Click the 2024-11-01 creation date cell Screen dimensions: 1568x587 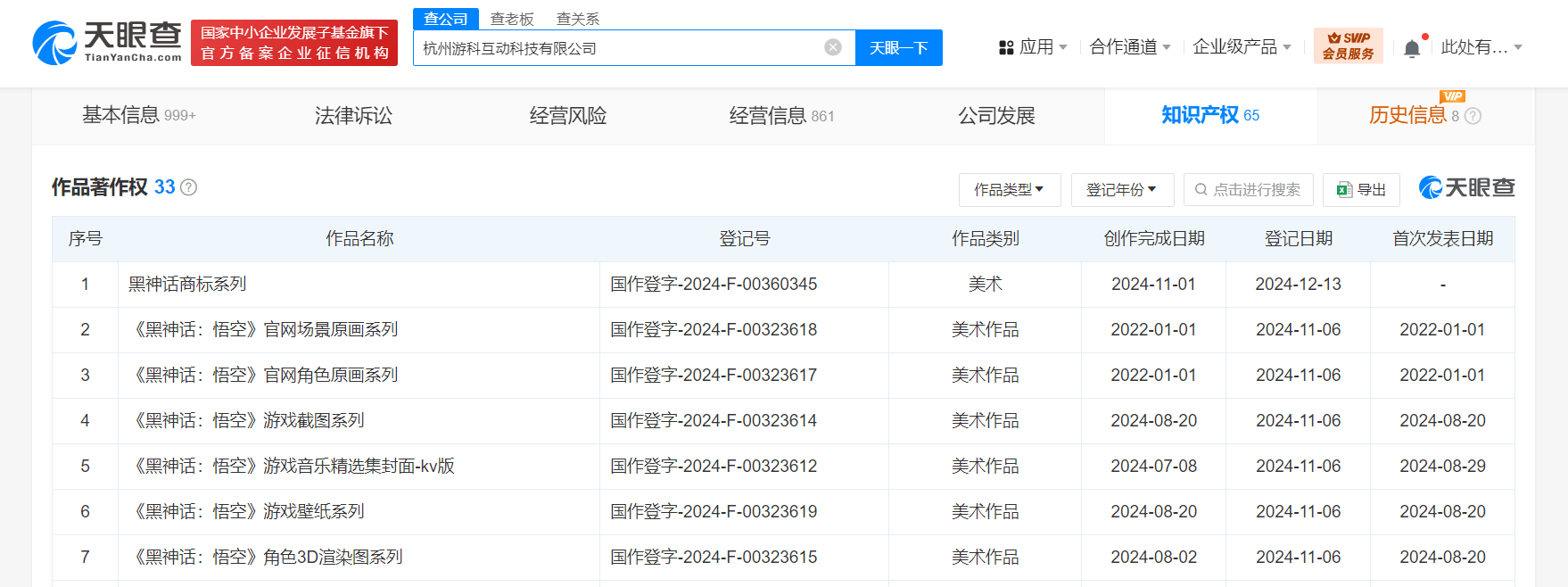click(1154, 285)
